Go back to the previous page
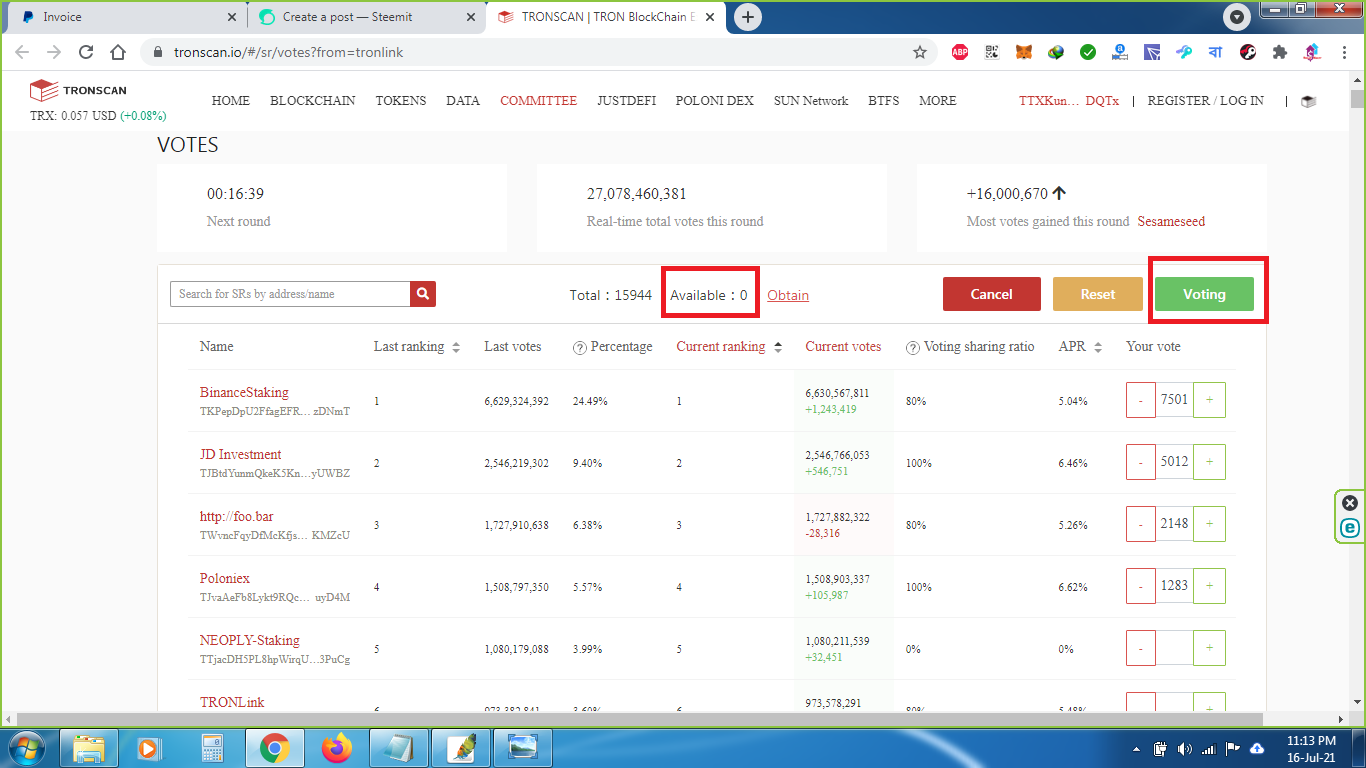The image size is (1366, 768). [22, 52]
